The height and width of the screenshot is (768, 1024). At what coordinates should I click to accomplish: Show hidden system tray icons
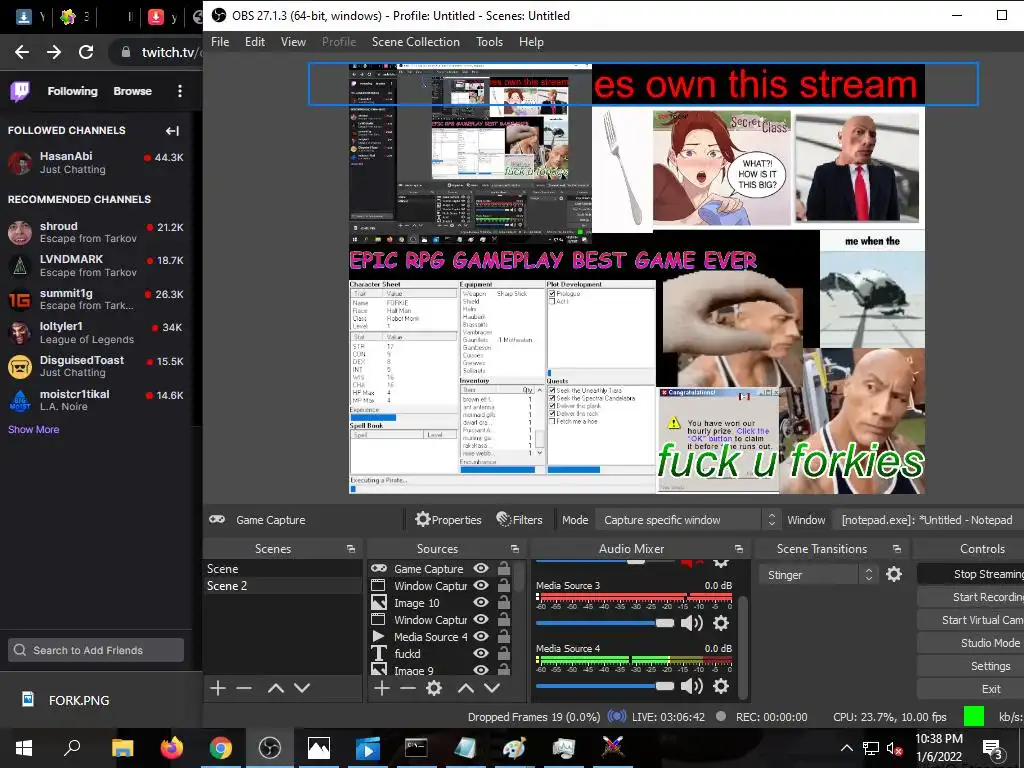(846, 748)
